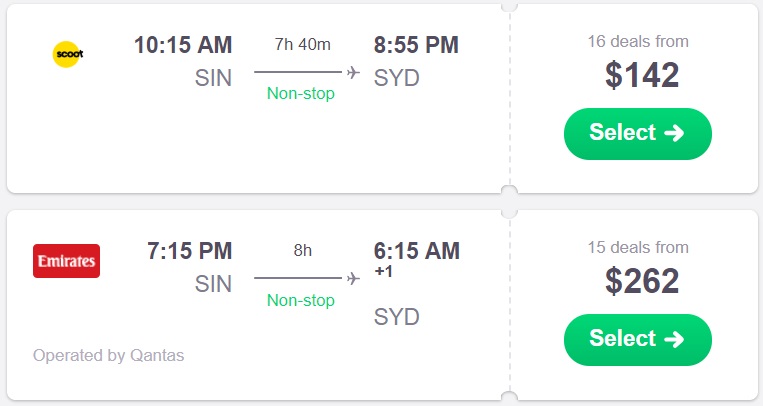Click the 7h 40m duration label
Viewport: 763px width, 406px height.
point(302,44)
